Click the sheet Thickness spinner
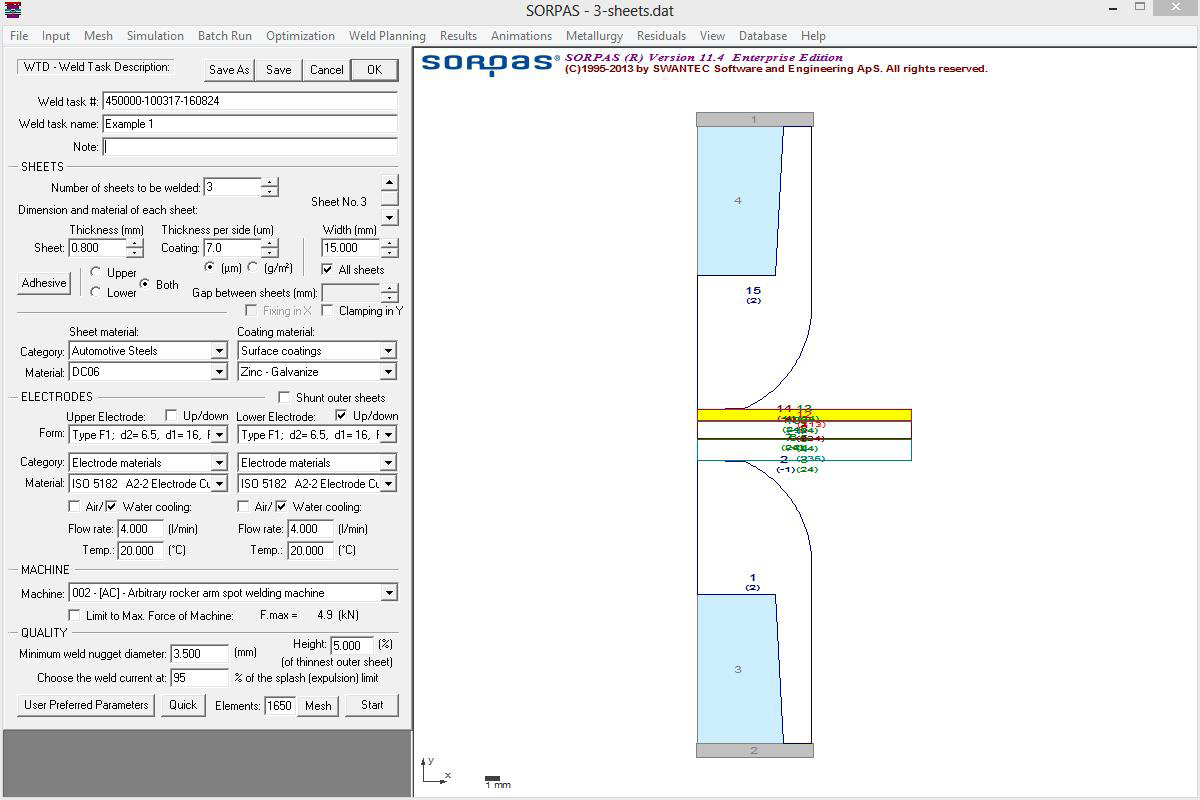The height and width of the screenshot is (800, 1200). click(x=136, y=247)
